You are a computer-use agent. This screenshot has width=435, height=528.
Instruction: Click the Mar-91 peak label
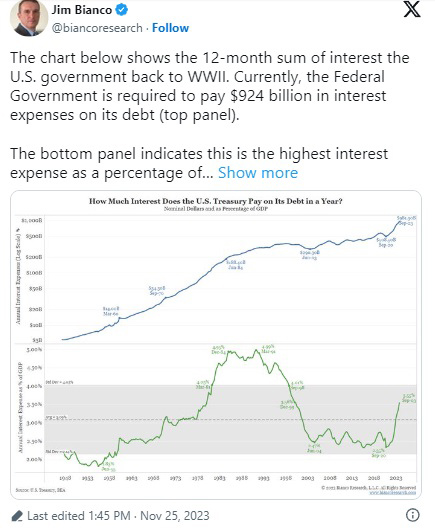click(x=269, y=349)
